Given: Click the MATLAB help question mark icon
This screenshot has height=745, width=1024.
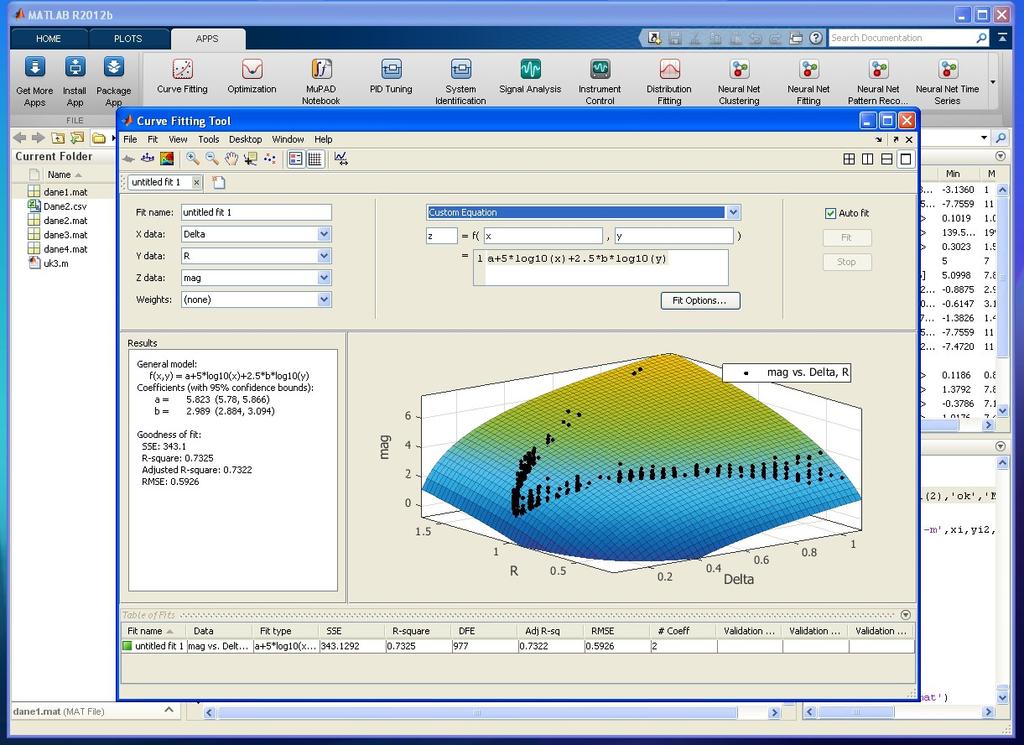Looking at the screenshot, I should [x=816, y=38].
